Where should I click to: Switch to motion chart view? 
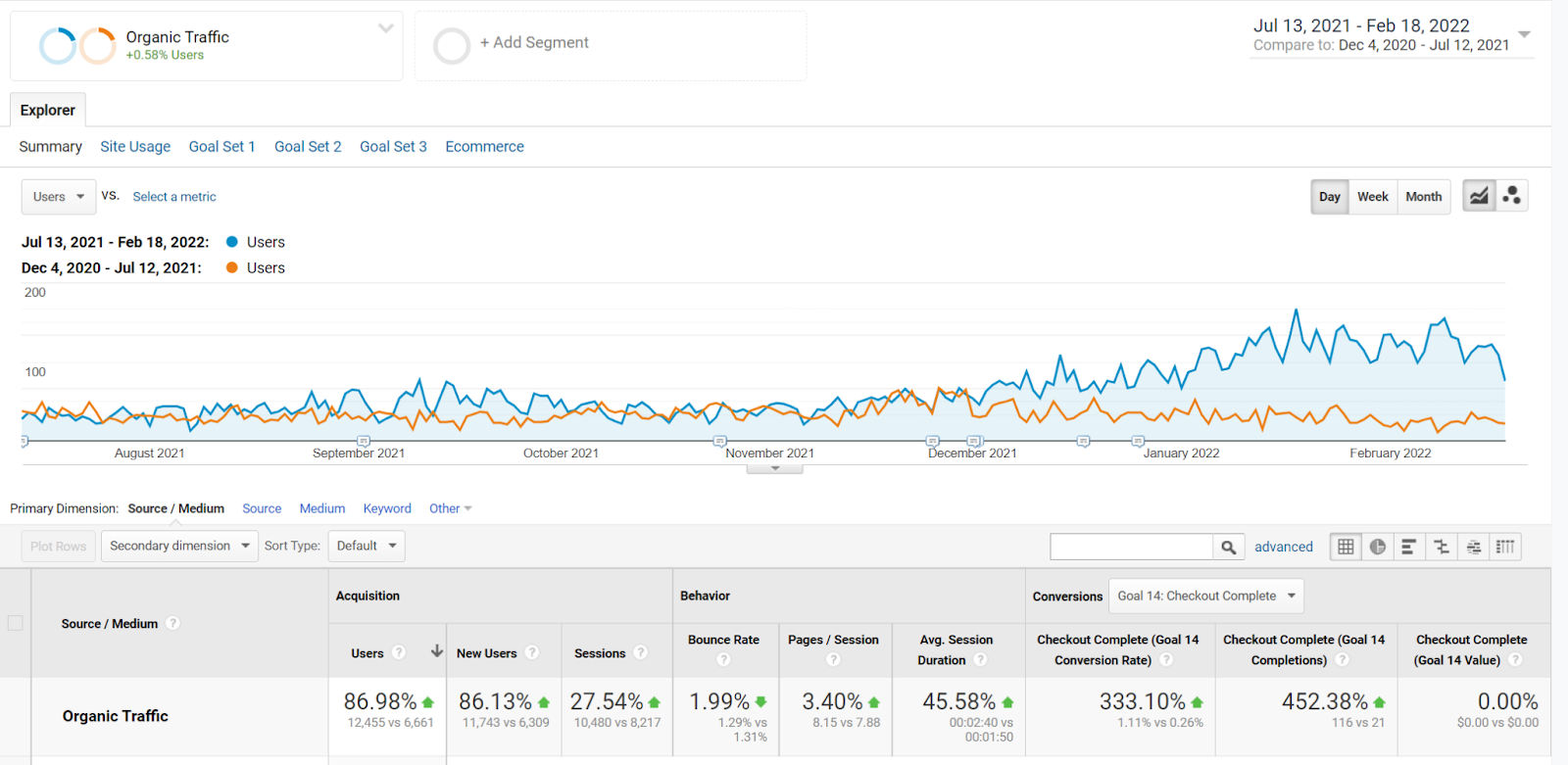pos(1512,196)
